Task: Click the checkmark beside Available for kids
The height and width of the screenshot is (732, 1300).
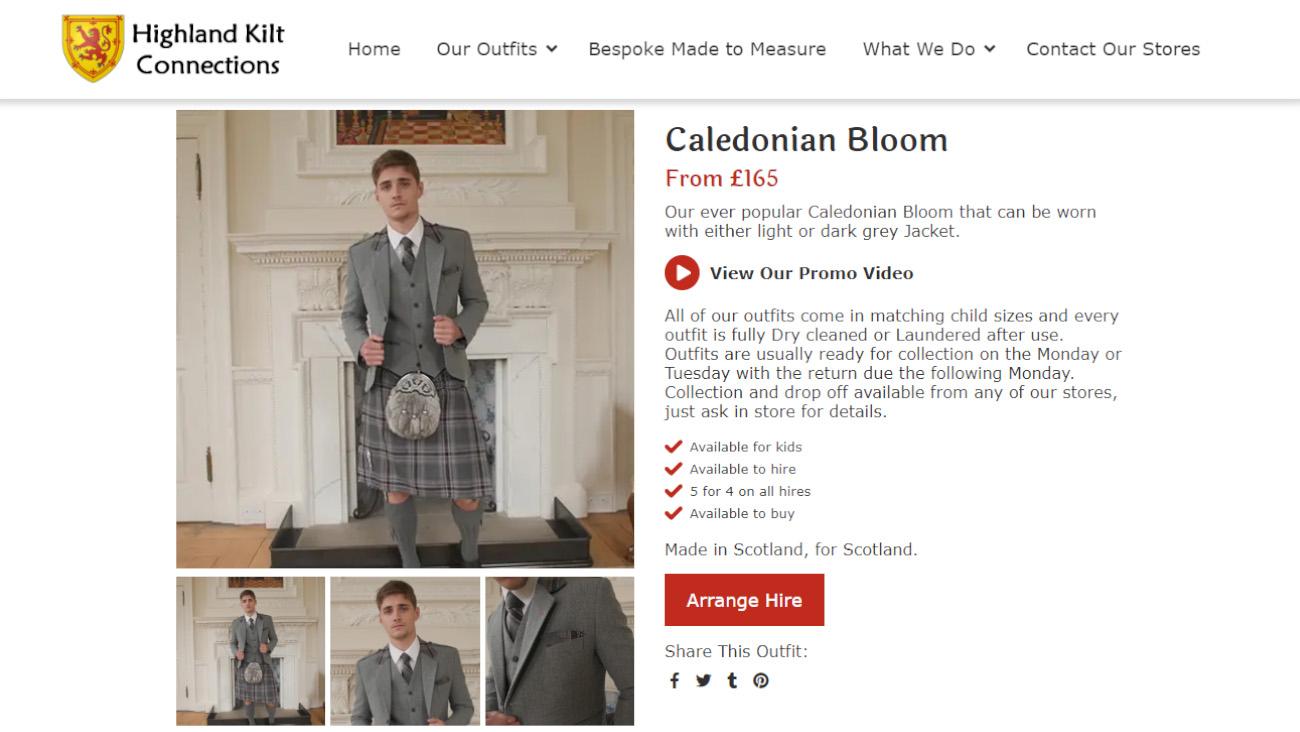Action: coord(674,447)
